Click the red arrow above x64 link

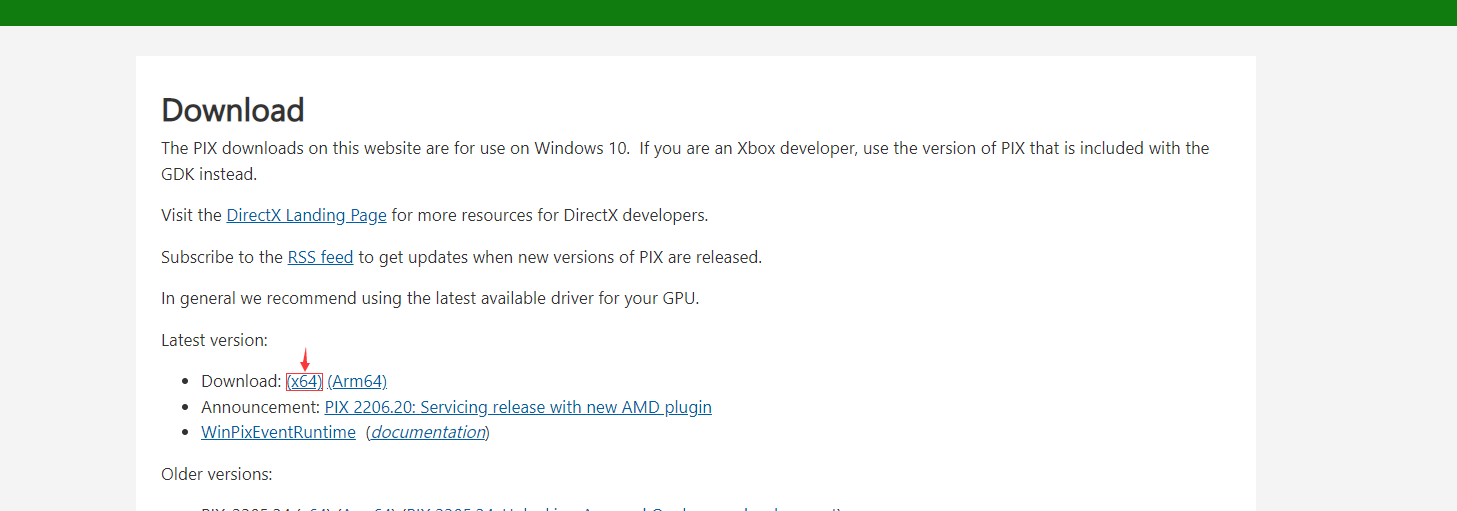click(x=305, y=359)
